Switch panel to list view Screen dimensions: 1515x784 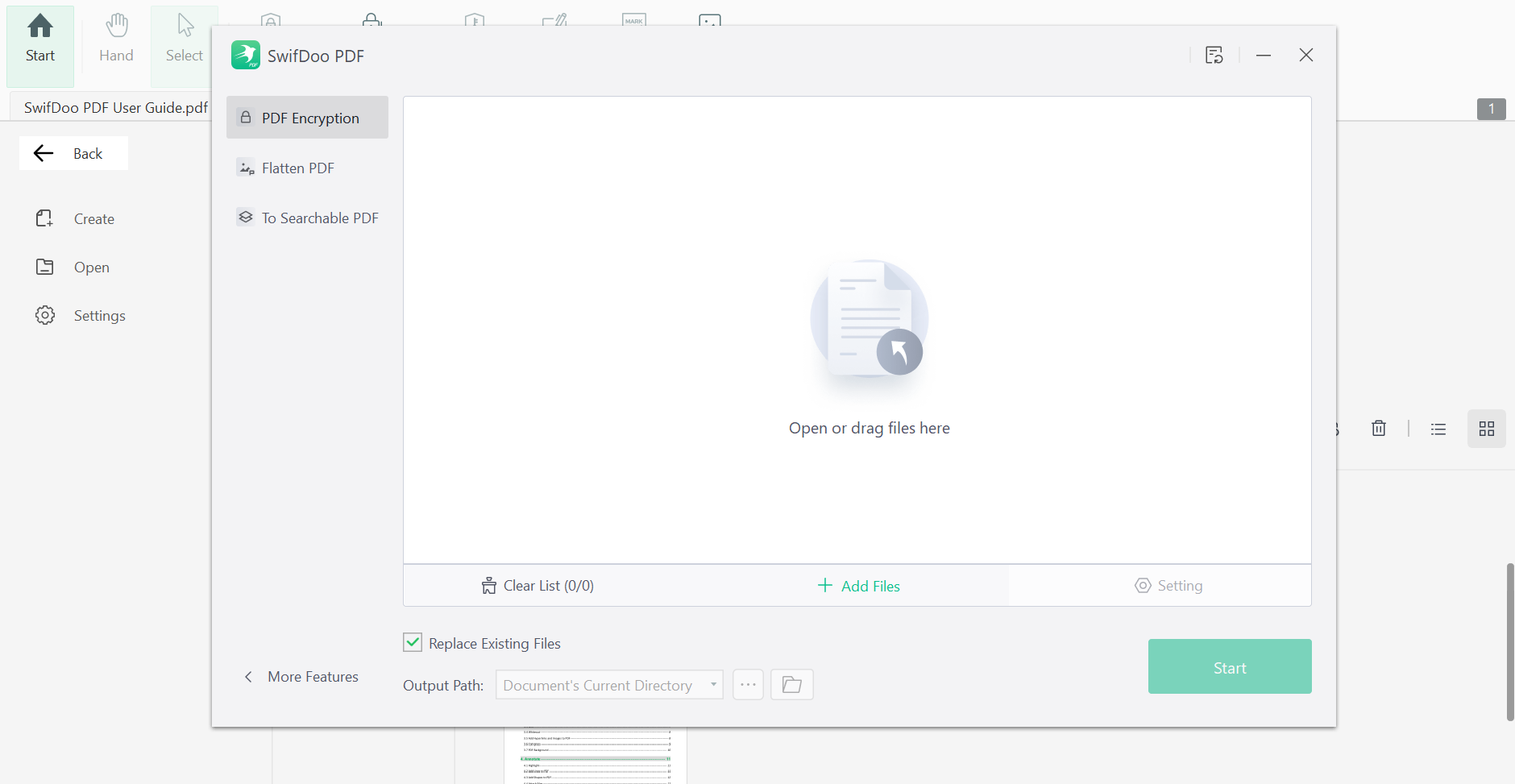click(1438, 428)
